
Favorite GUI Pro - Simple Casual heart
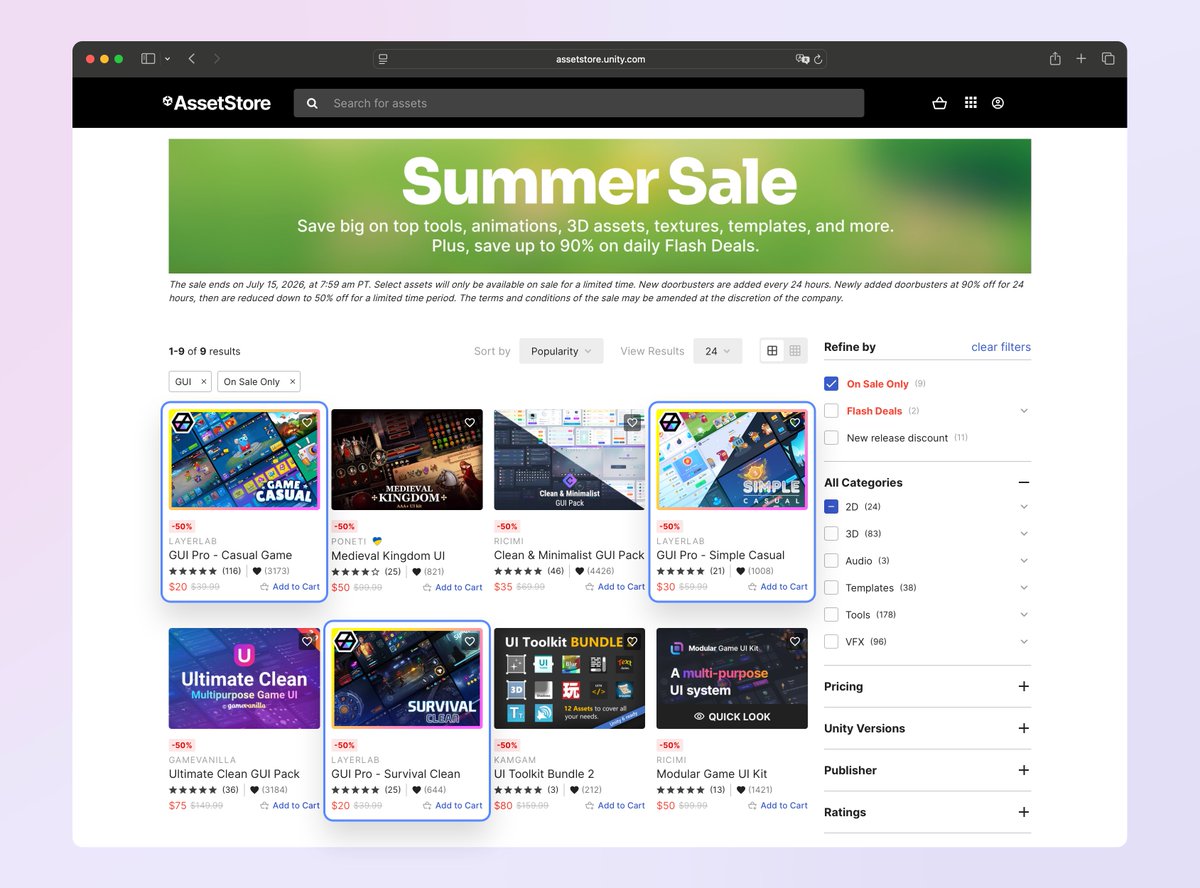click(795, 423)
